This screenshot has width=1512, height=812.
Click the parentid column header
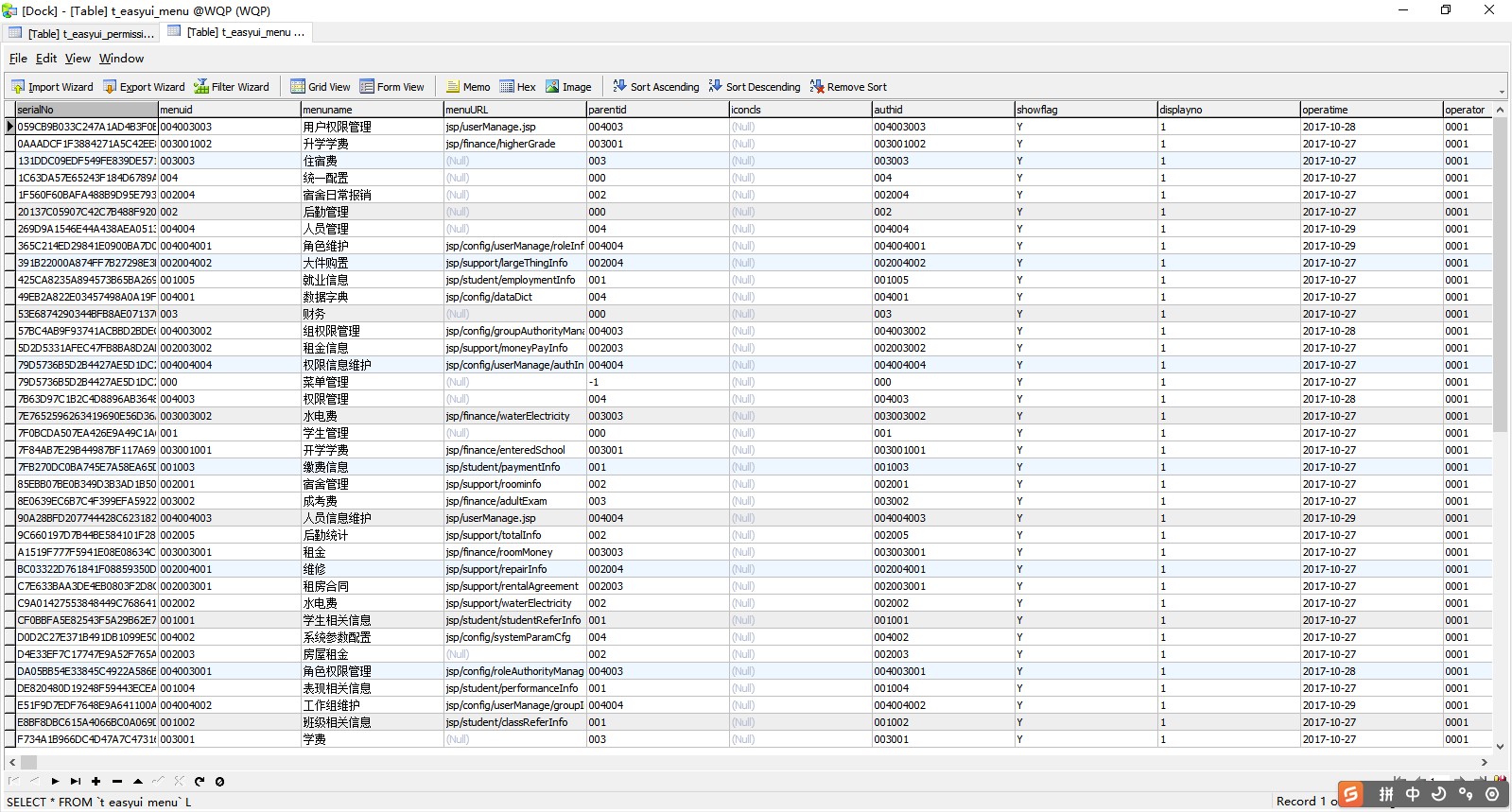click(657, 110)
